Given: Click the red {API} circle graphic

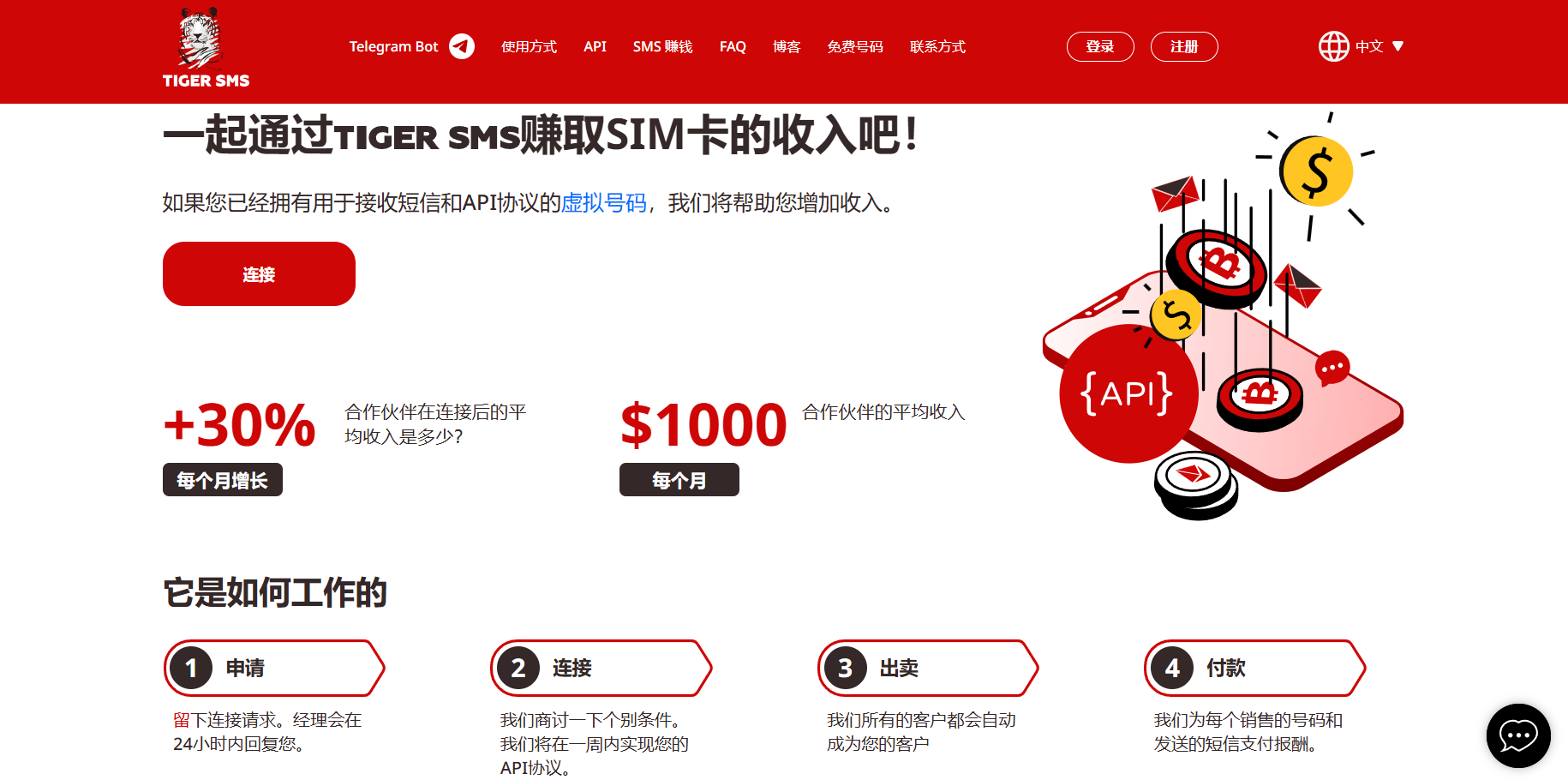Looking at the screenshot, I should (x=1128, y=394).
